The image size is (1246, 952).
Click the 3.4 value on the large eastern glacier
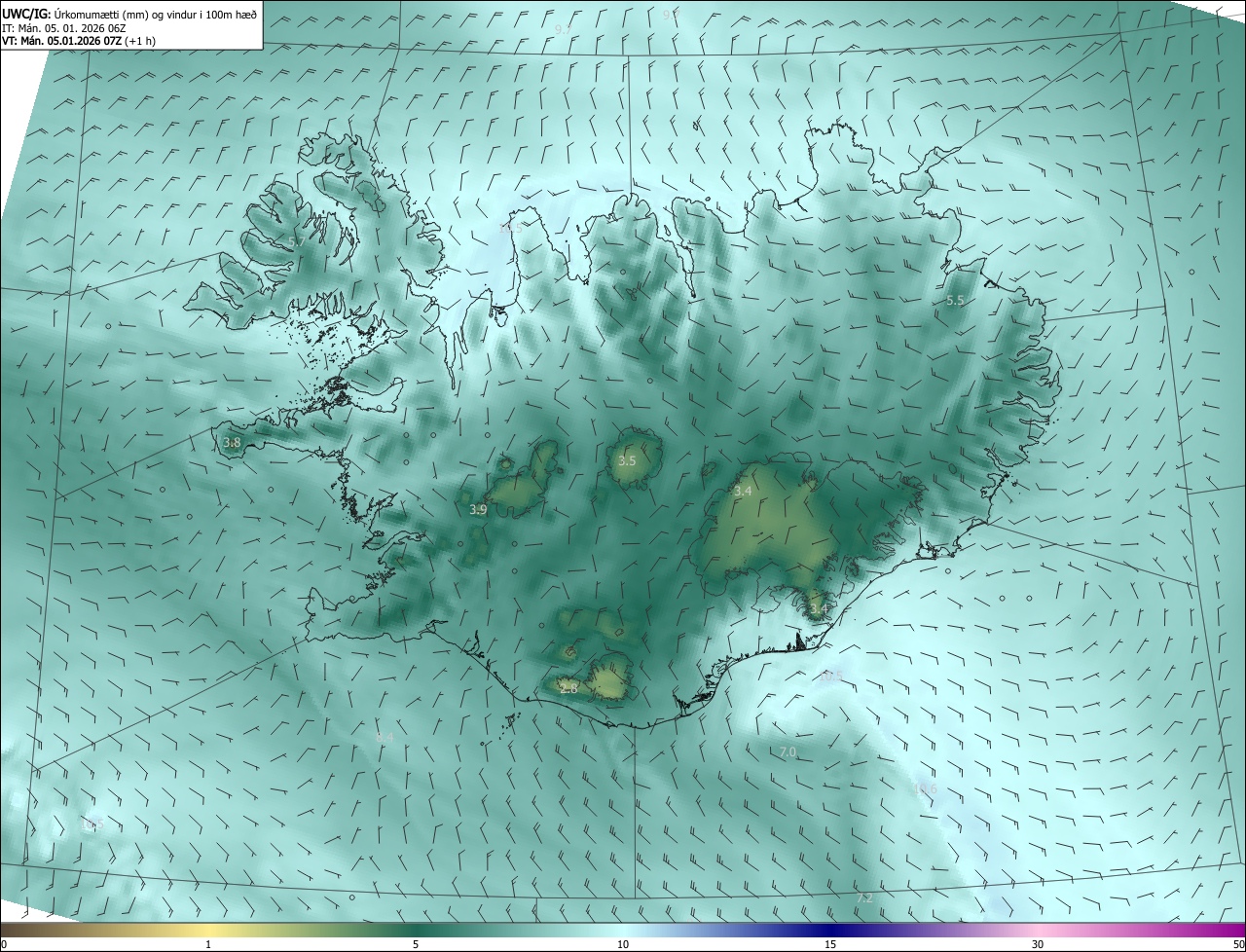(743, 492)
